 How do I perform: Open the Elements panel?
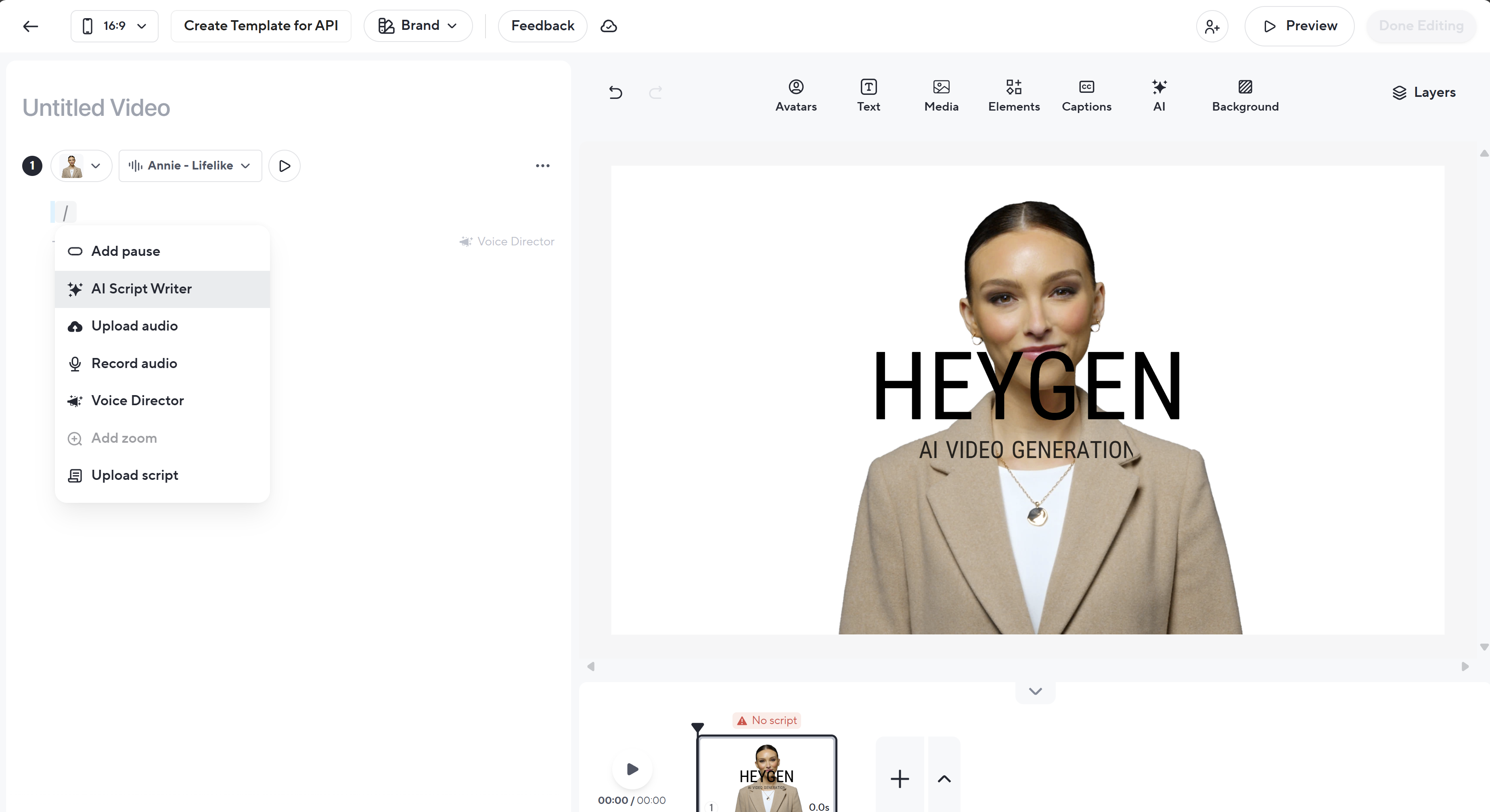1013,95
